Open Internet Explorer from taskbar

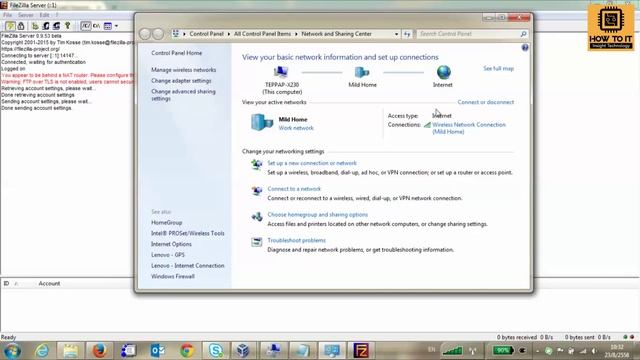pos(42,351)
